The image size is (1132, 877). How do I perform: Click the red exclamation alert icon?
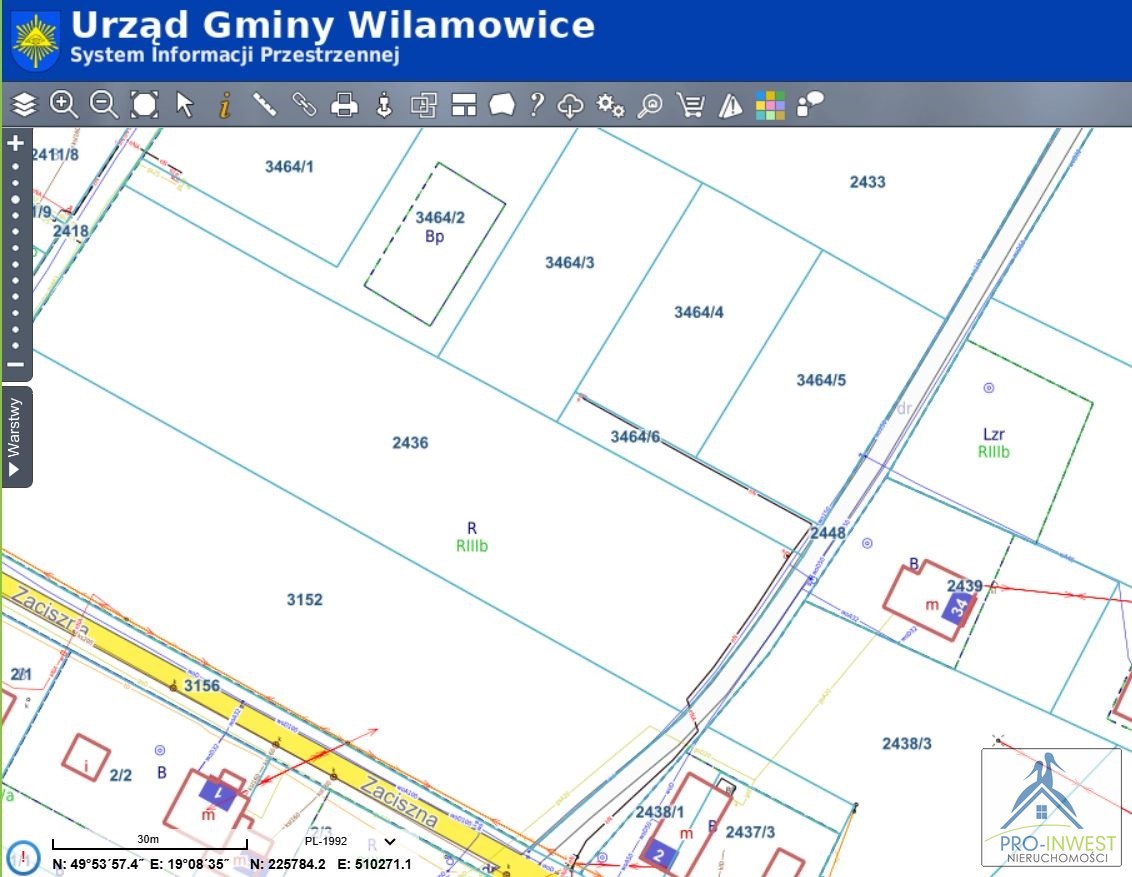tap(23, 857)
